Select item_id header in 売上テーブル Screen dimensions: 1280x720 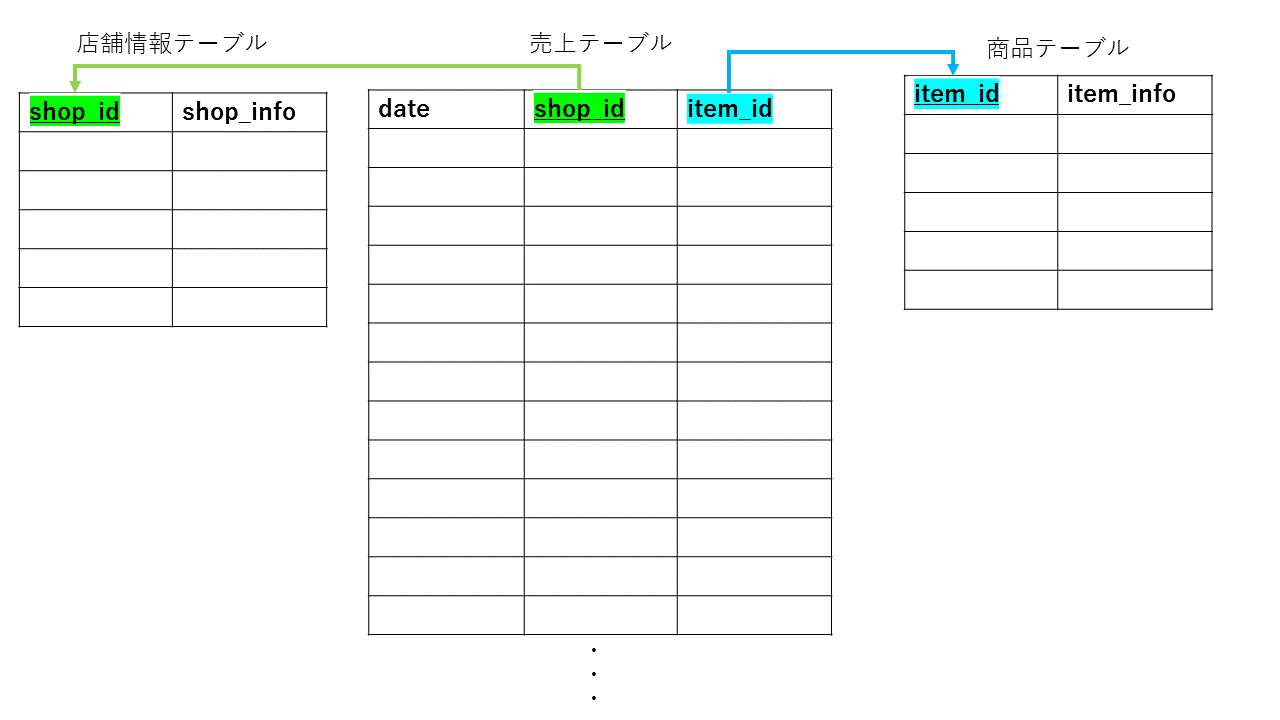(730, 108)
